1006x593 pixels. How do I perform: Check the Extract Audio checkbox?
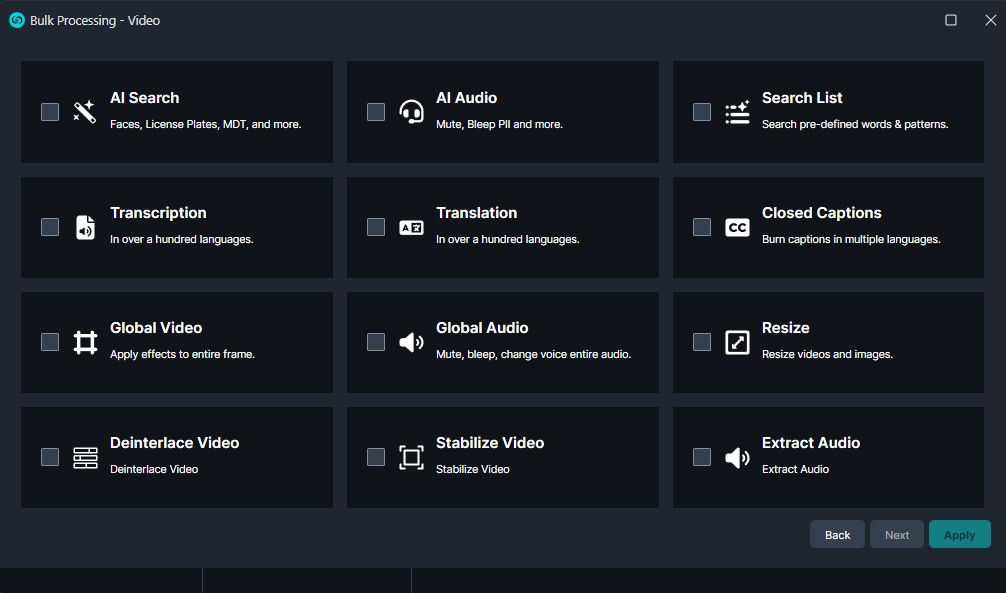tap(702, 457)
